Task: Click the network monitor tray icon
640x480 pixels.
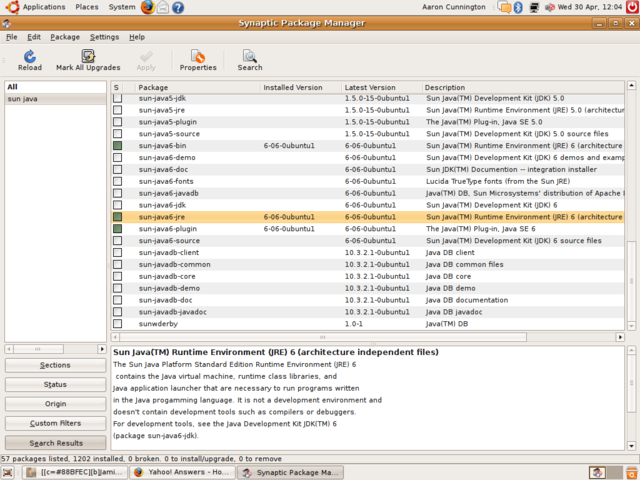Action: pos(534,7)
